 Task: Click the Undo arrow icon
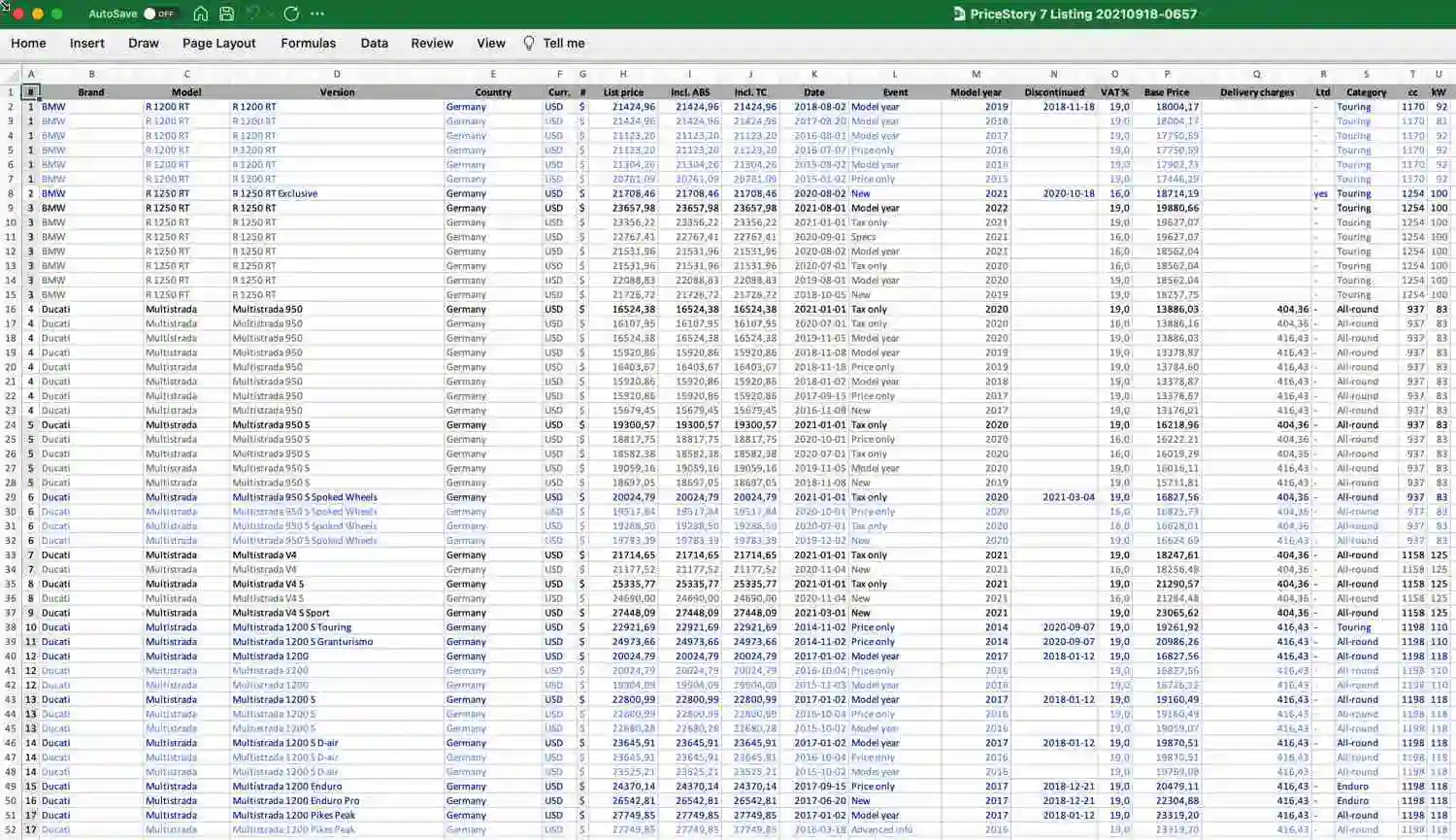(x=252, y=14)
